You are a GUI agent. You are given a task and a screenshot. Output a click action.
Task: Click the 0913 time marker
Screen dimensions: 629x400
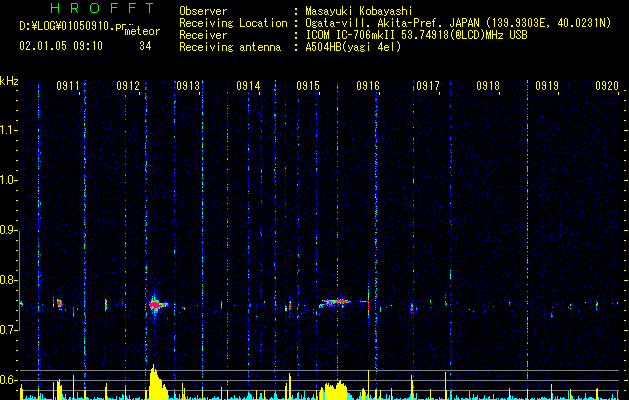[x=188, y=85]
